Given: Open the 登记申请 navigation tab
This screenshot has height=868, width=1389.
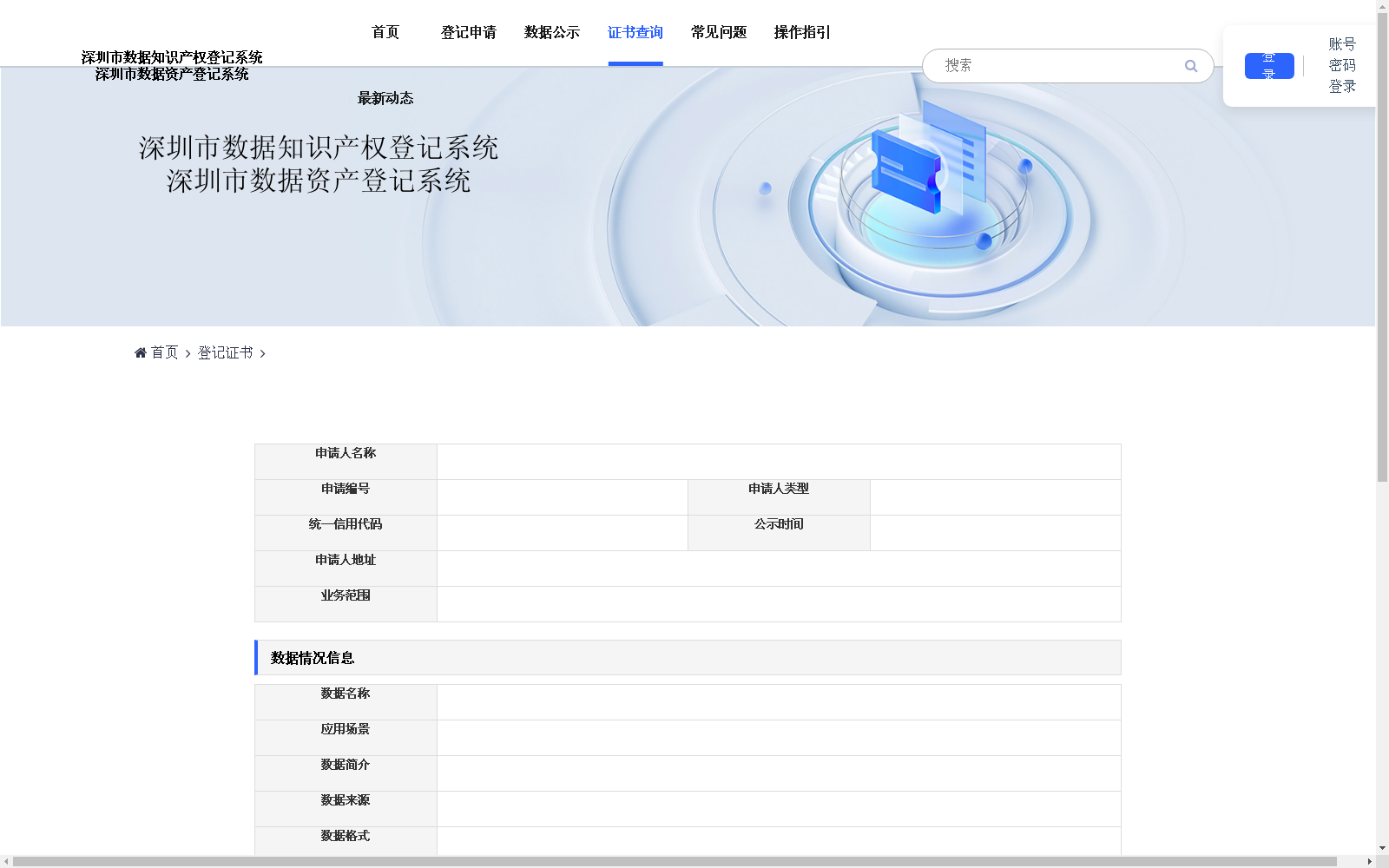Looking at the screenshot, I should coord(469,32).
